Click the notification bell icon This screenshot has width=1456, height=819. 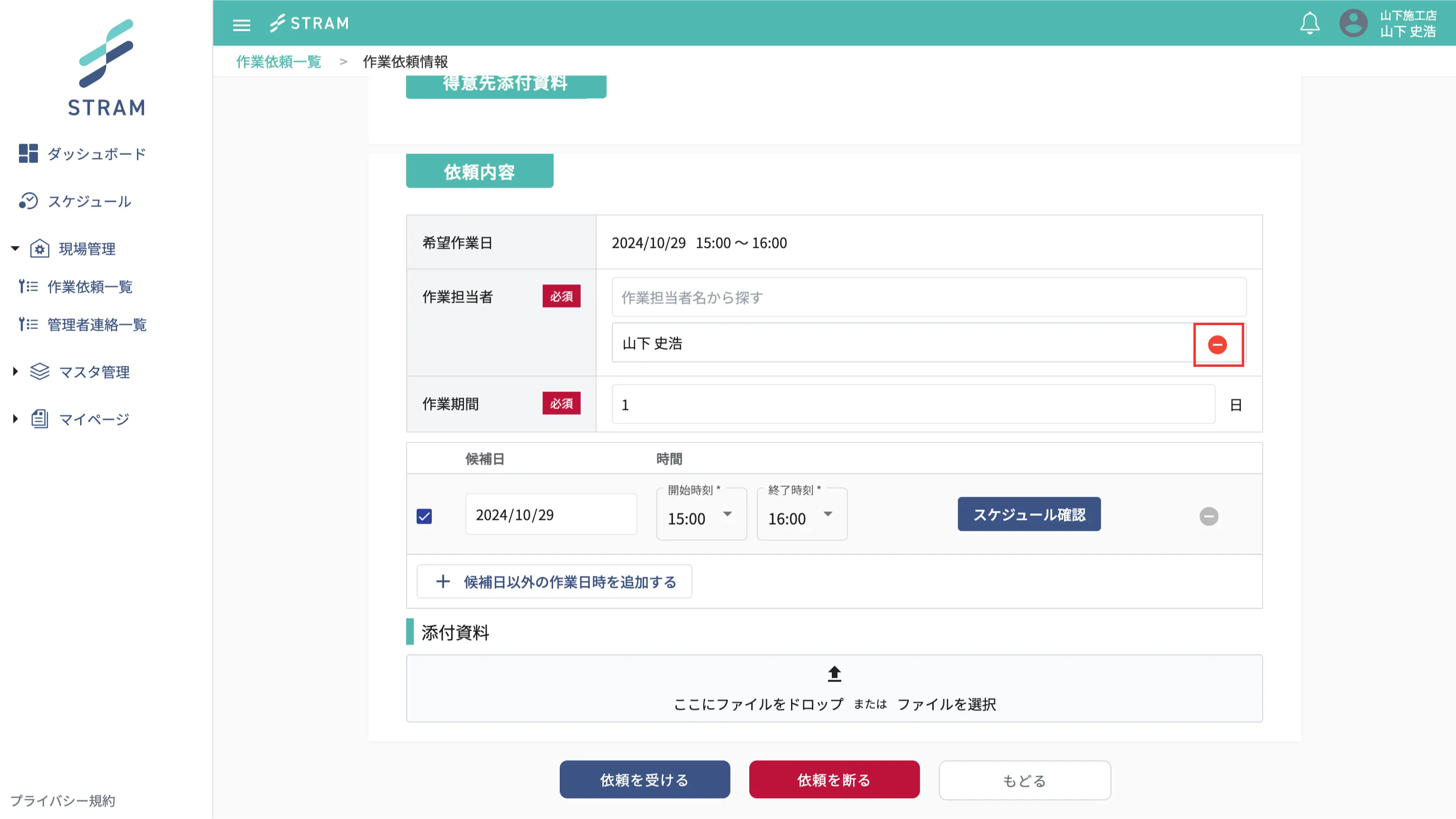coord(1310,24)
